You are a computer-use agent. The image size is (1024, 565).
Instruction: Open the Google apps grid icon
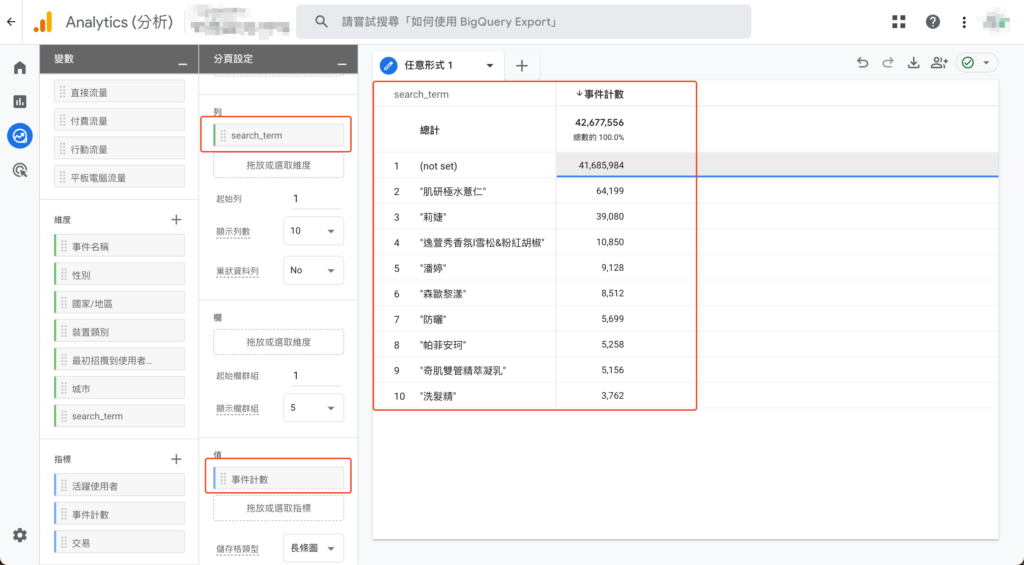click(899, 22)
